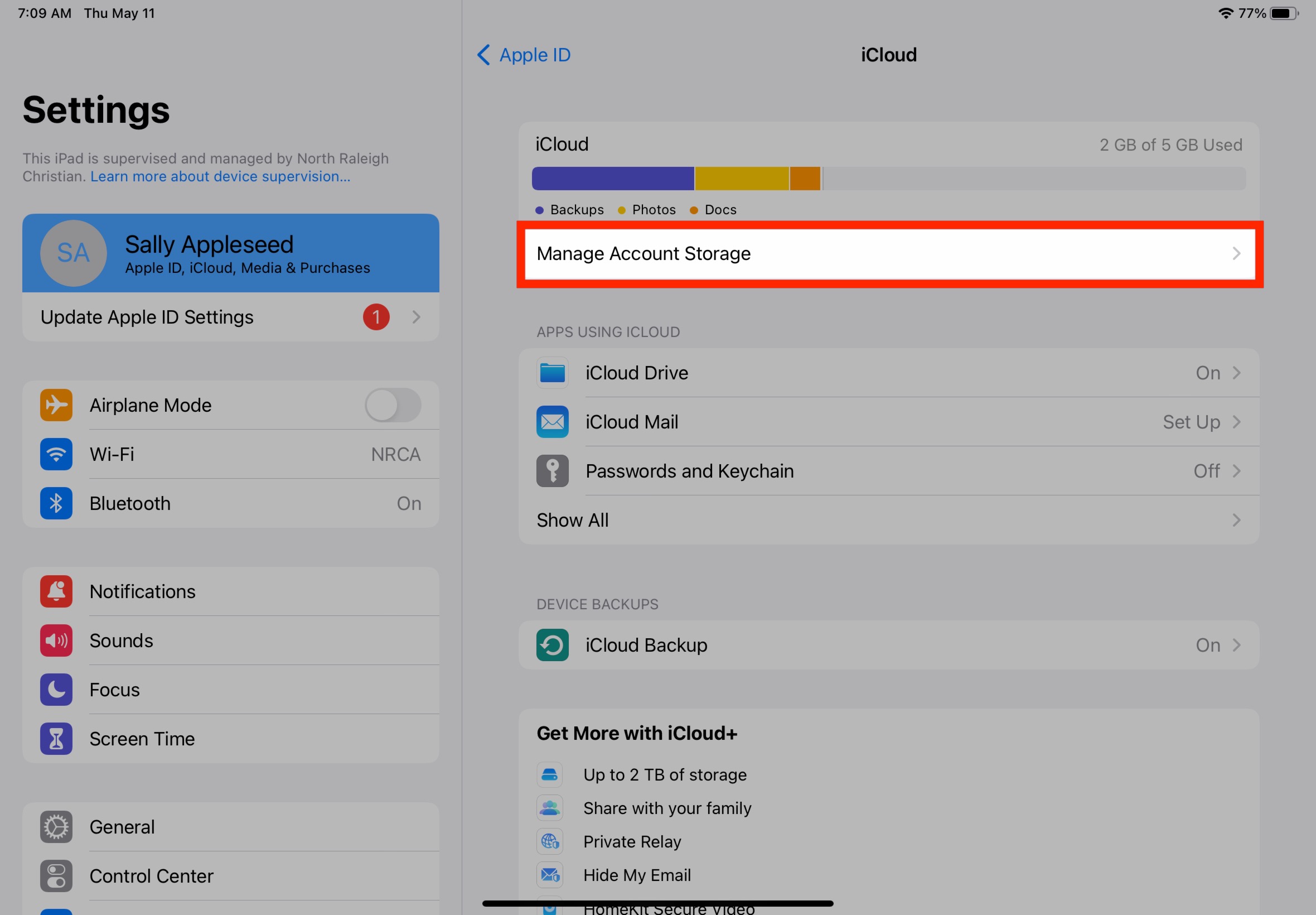Open Screen Time settings
The image size is (1316, 915).
231,739
